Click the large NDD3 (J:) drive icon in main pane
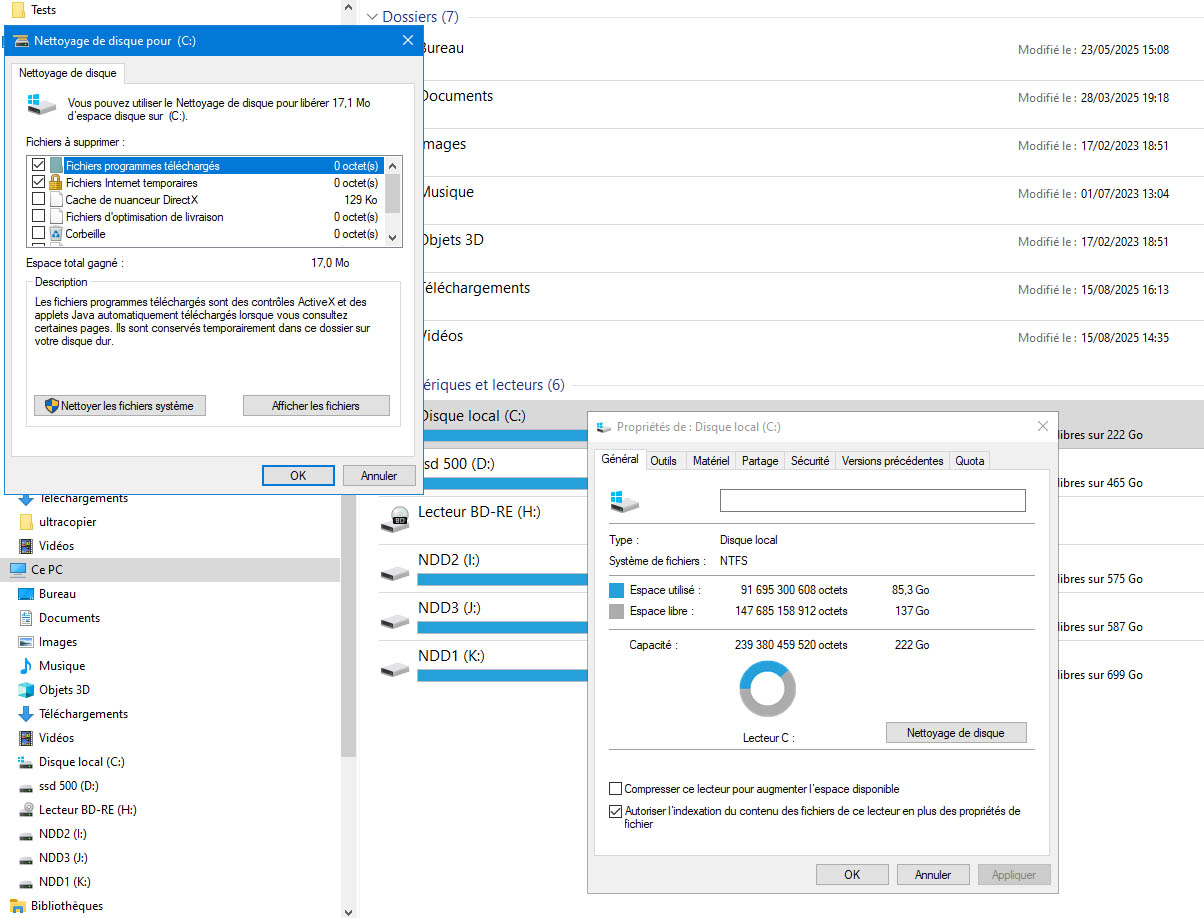 (396, 621)
